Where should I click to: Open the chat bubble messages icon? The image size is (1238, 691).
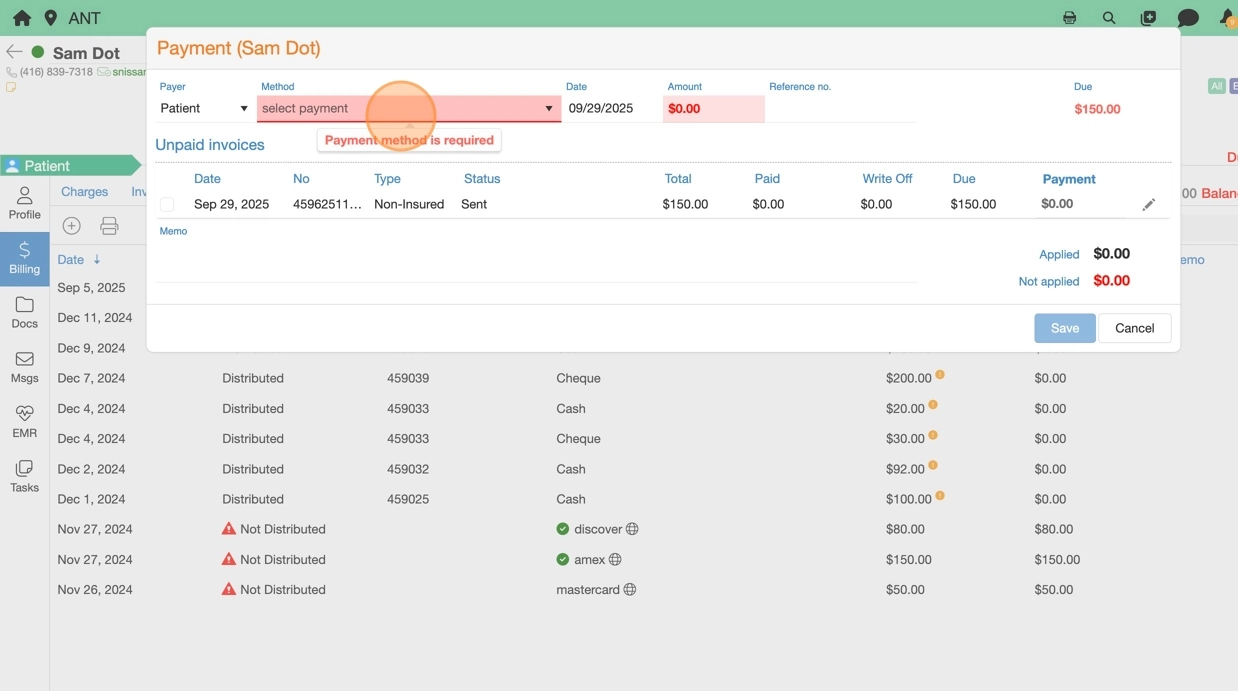(x=1188, y=18)
